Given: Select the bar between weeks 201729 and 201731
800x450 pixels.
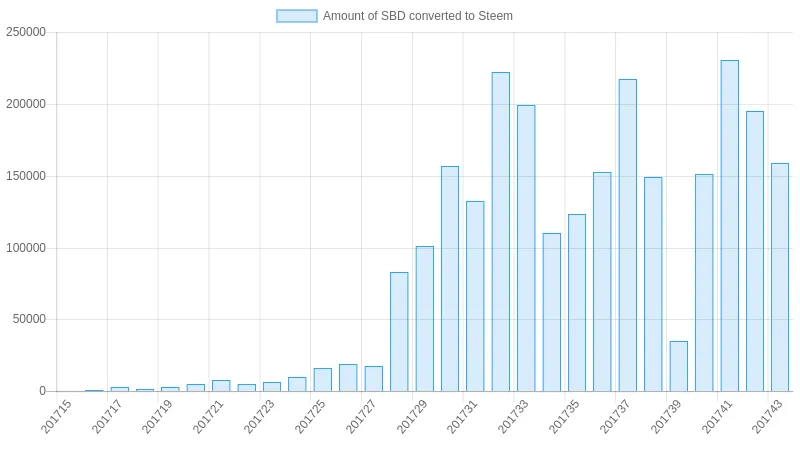Looking at the screenshot, I should click(x=449, y=279).
